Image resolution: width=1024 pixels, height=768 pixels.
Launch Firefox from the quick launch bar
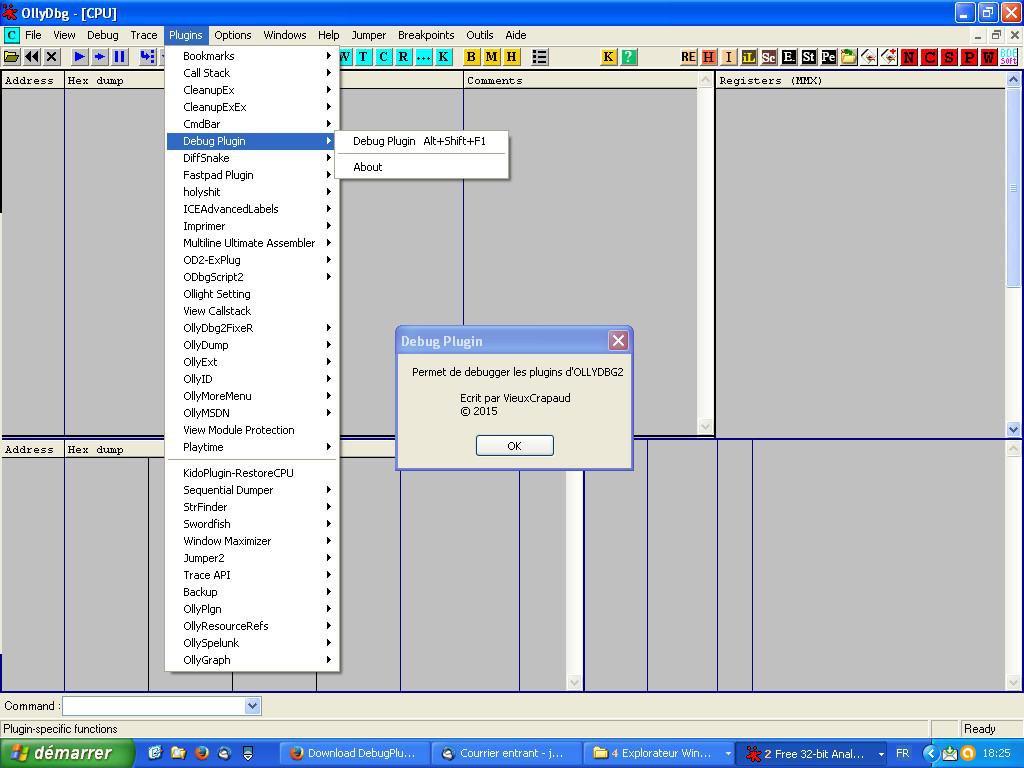[202, 752]
